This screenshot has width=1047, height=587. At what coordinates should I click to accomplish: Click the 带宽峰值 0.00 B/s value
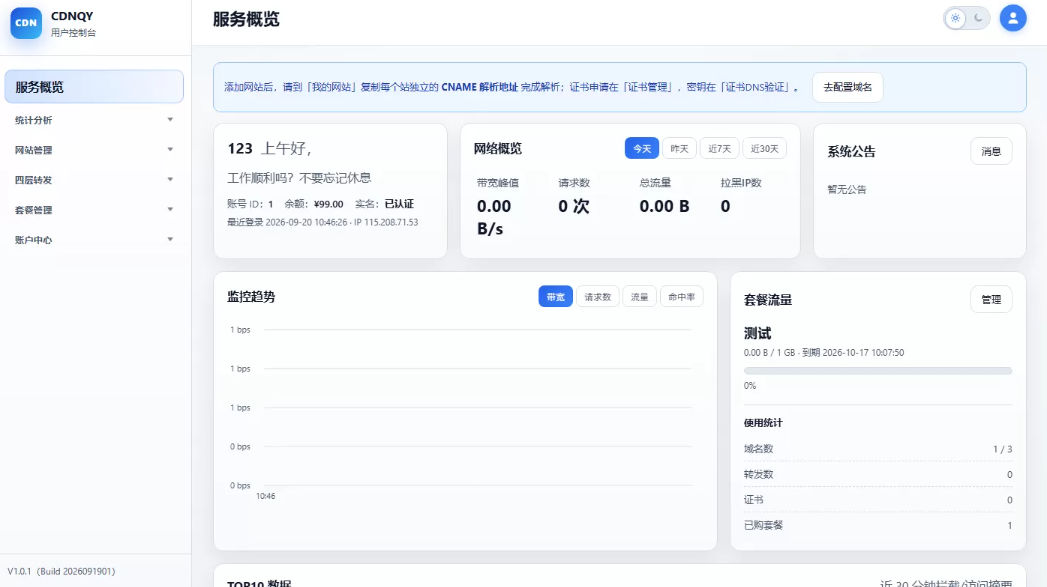(x=494, y=217)
